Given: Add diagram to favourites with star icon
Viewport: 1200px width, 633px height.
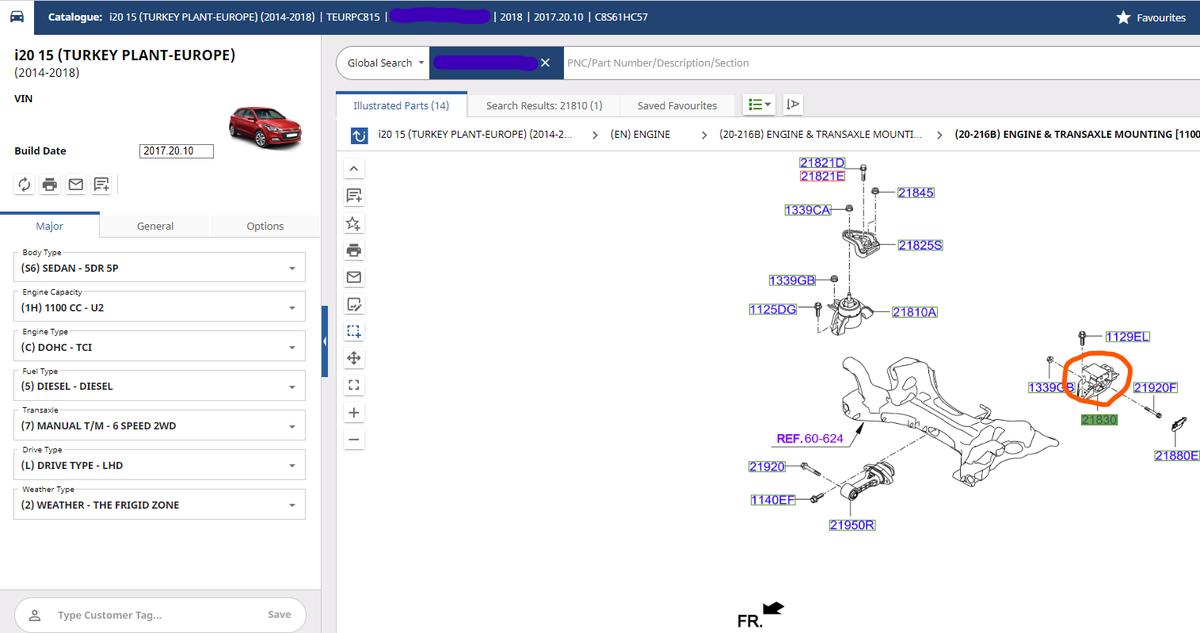Looking at the screenshot, I should [353, 223].
